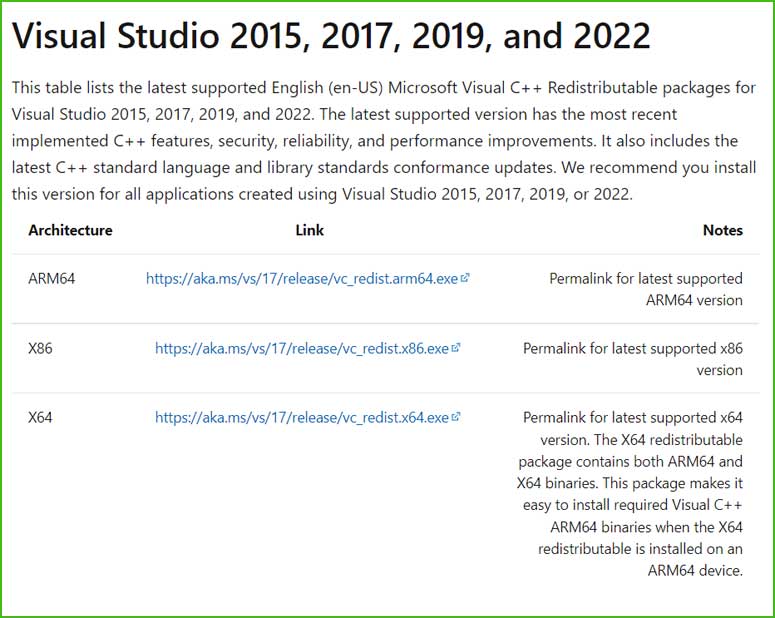Click the Notes column header
The width and height of the screenshot is (775, 618).
tap(723, 230)
